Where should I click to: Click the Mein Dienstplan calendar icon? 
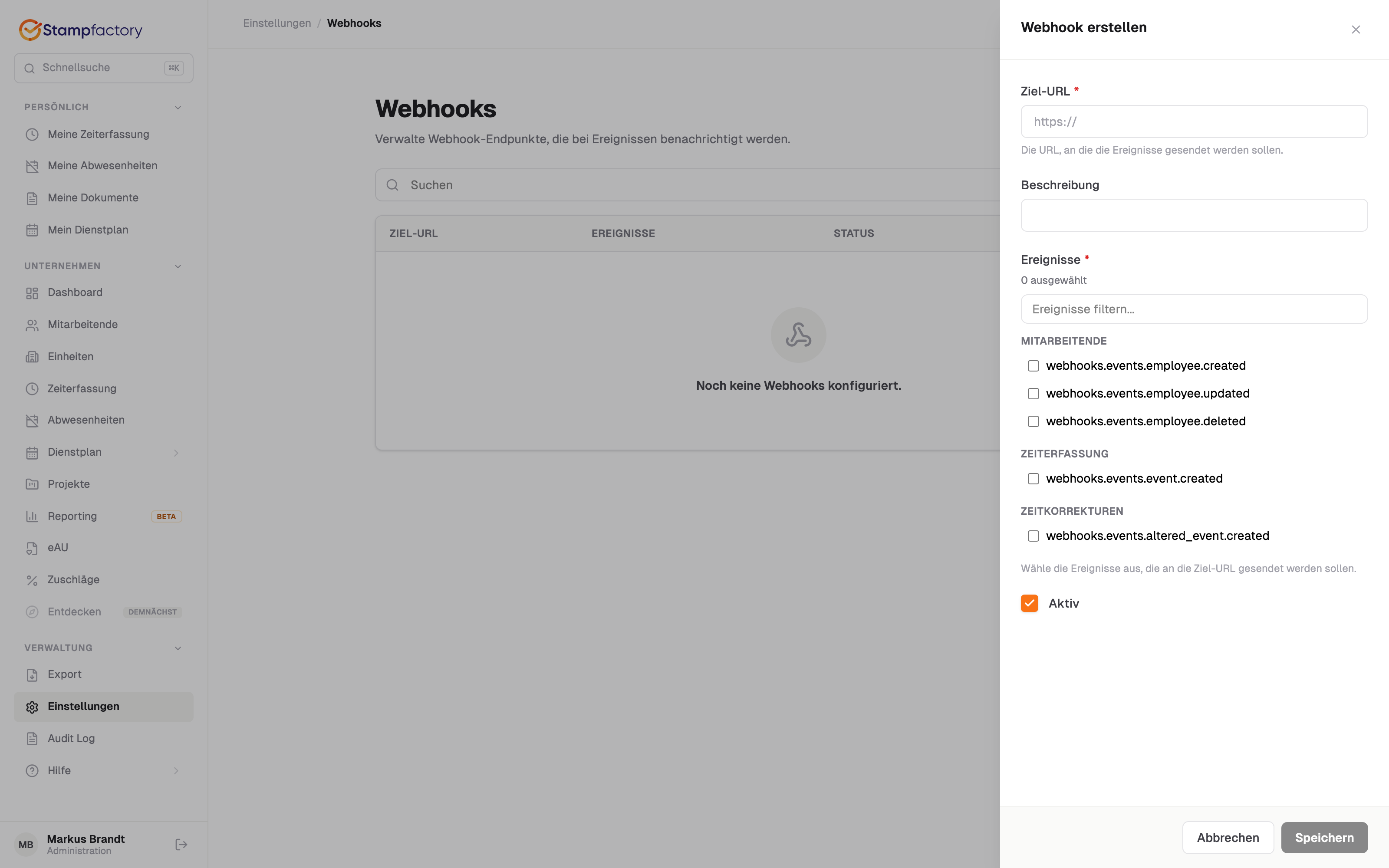click(32, 230)
